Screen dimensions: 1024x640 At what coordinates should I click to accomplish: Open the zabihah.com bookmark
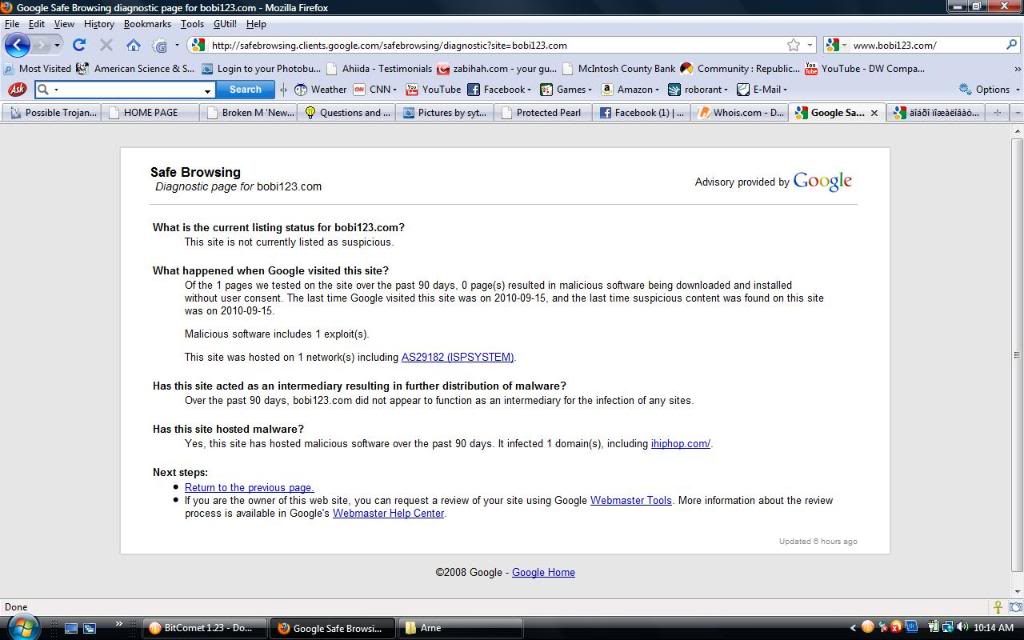(x=497, y=68)
